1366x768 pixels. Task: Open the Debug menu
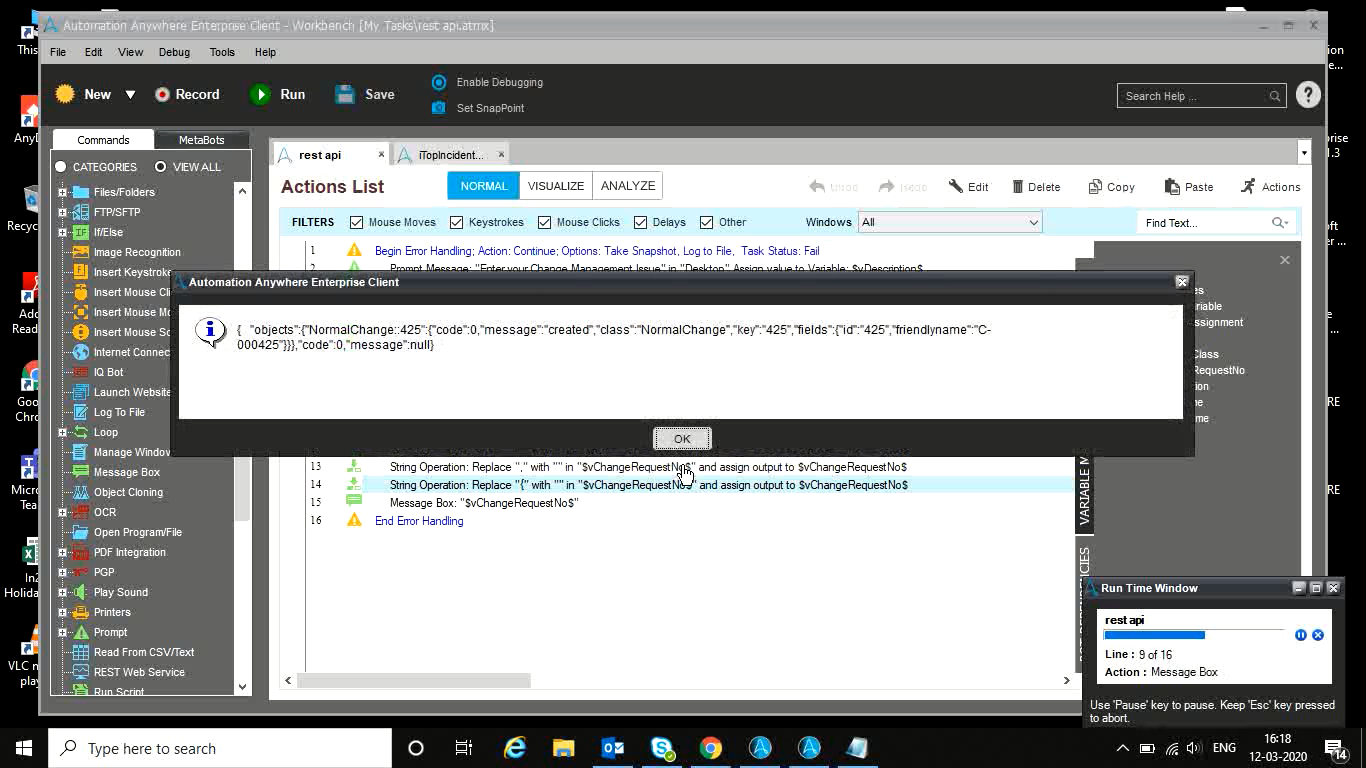pos(174,52)
